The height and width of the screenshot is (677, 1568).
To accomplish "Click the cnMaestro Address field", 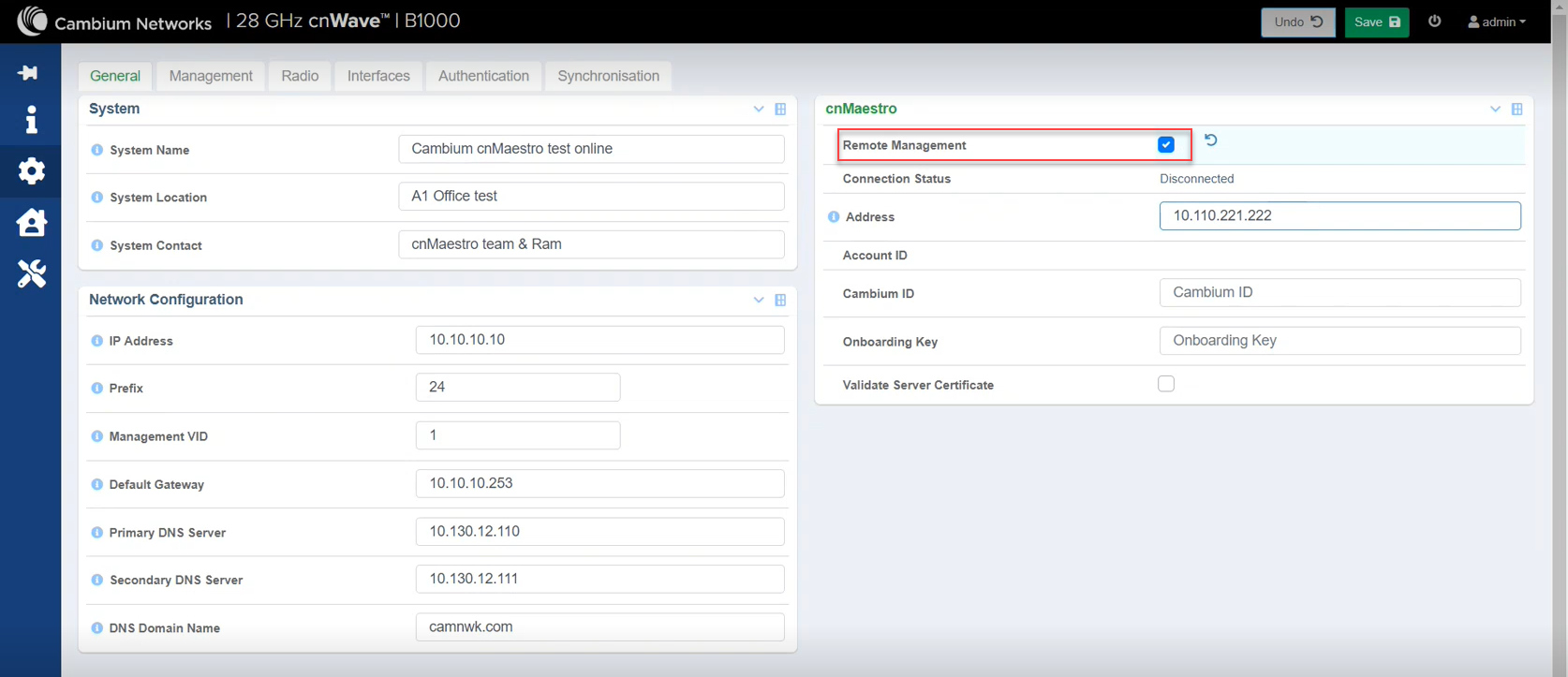I will tap(1339, 215).
